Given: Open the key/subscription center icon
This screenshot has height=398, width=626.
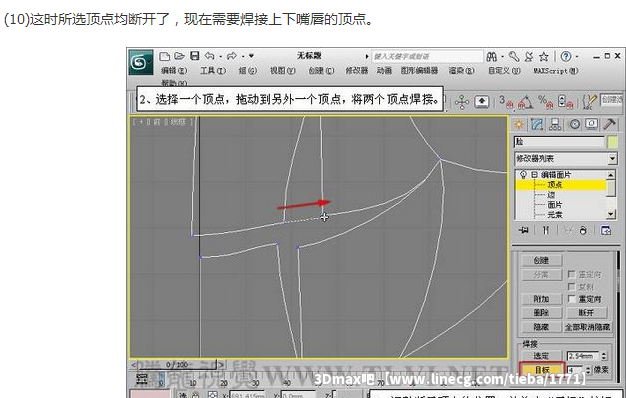Looking at the screenshot, I should [x=514, y=57].
